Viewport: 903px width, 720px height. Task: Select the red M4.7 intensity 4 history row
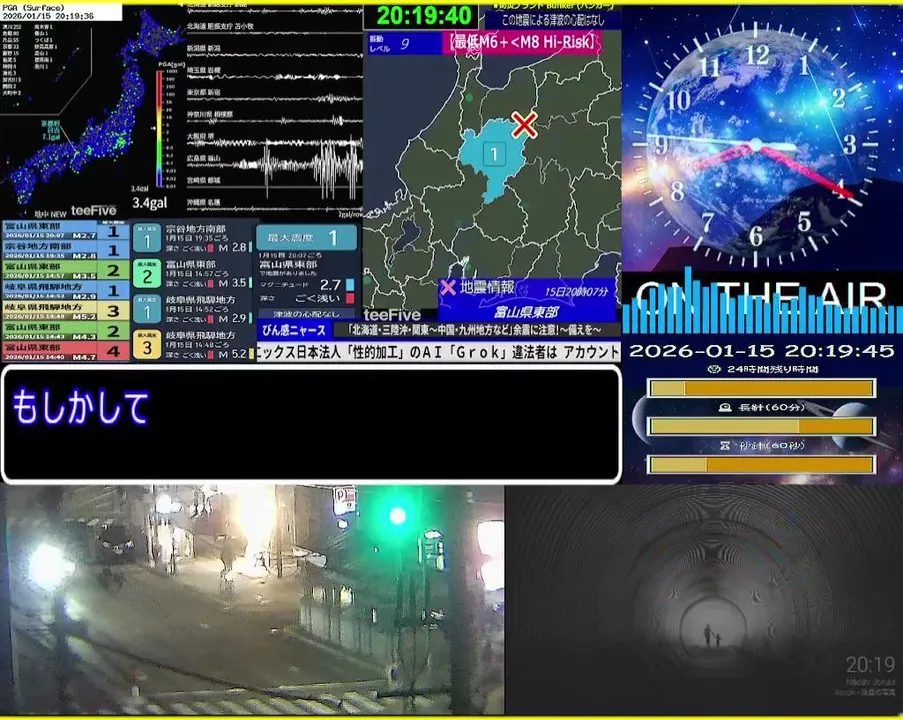pos(65,351)
